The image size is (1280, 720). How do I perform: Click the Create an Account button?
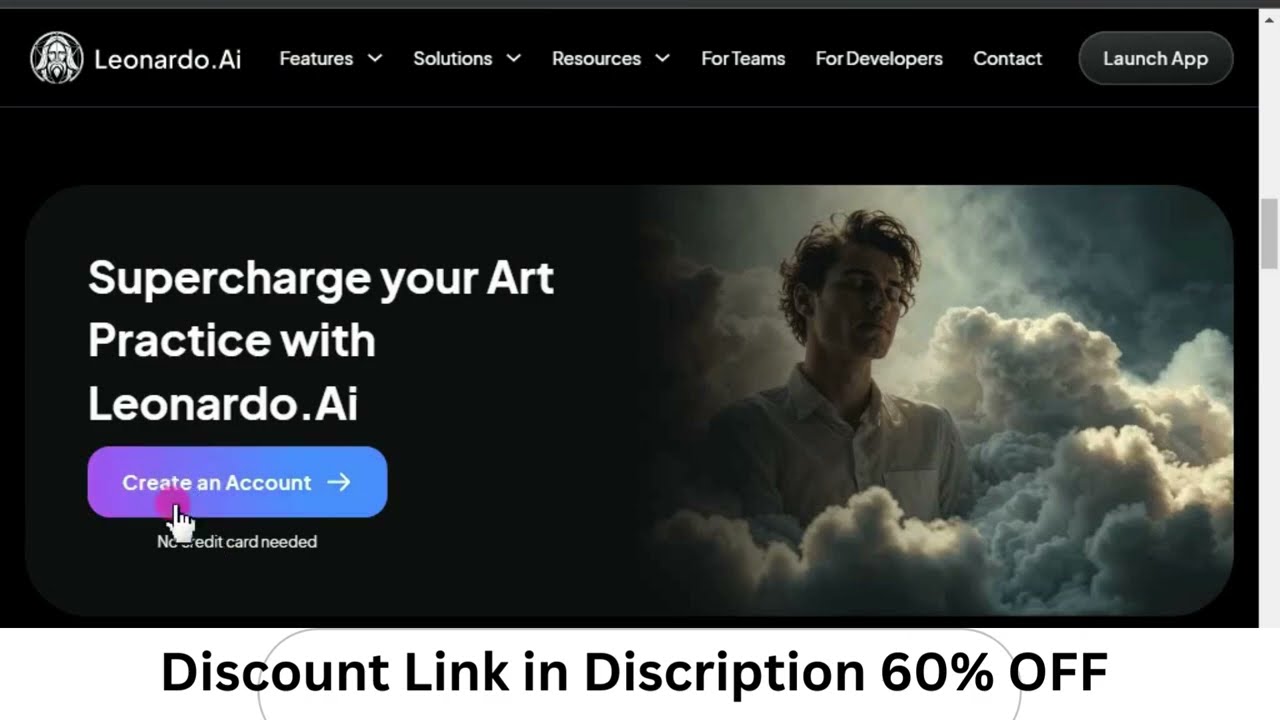coord(237,482)
